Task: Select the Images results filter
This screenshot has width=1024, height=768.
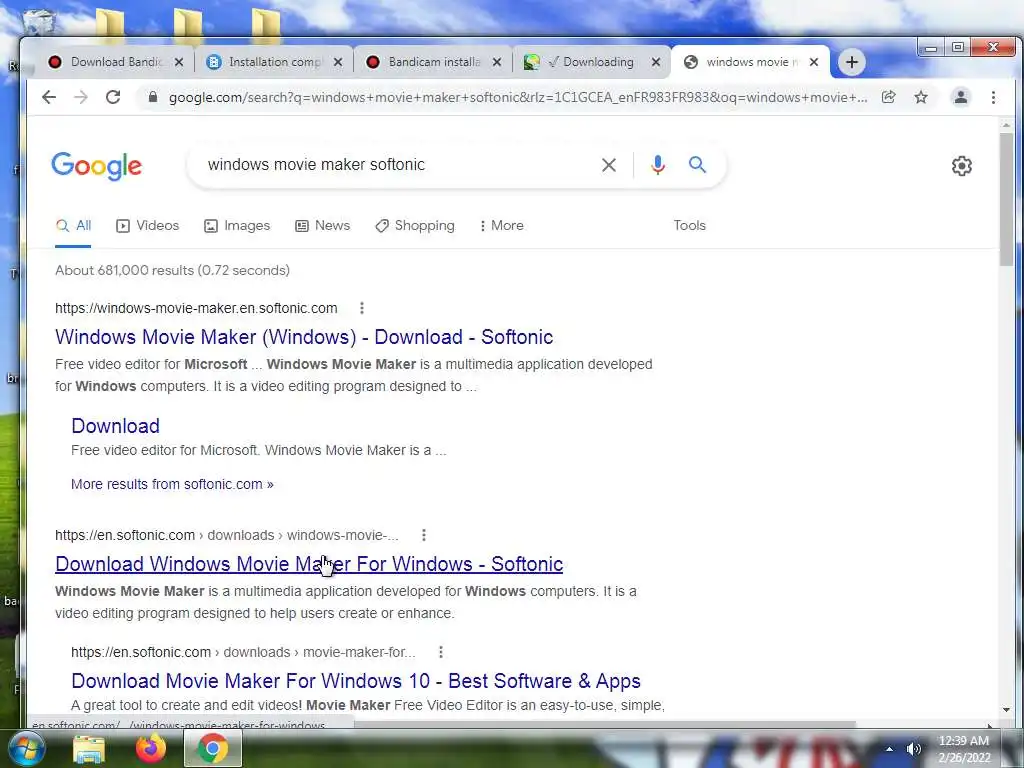Action: pyautogui.click(x=237, y=225)
